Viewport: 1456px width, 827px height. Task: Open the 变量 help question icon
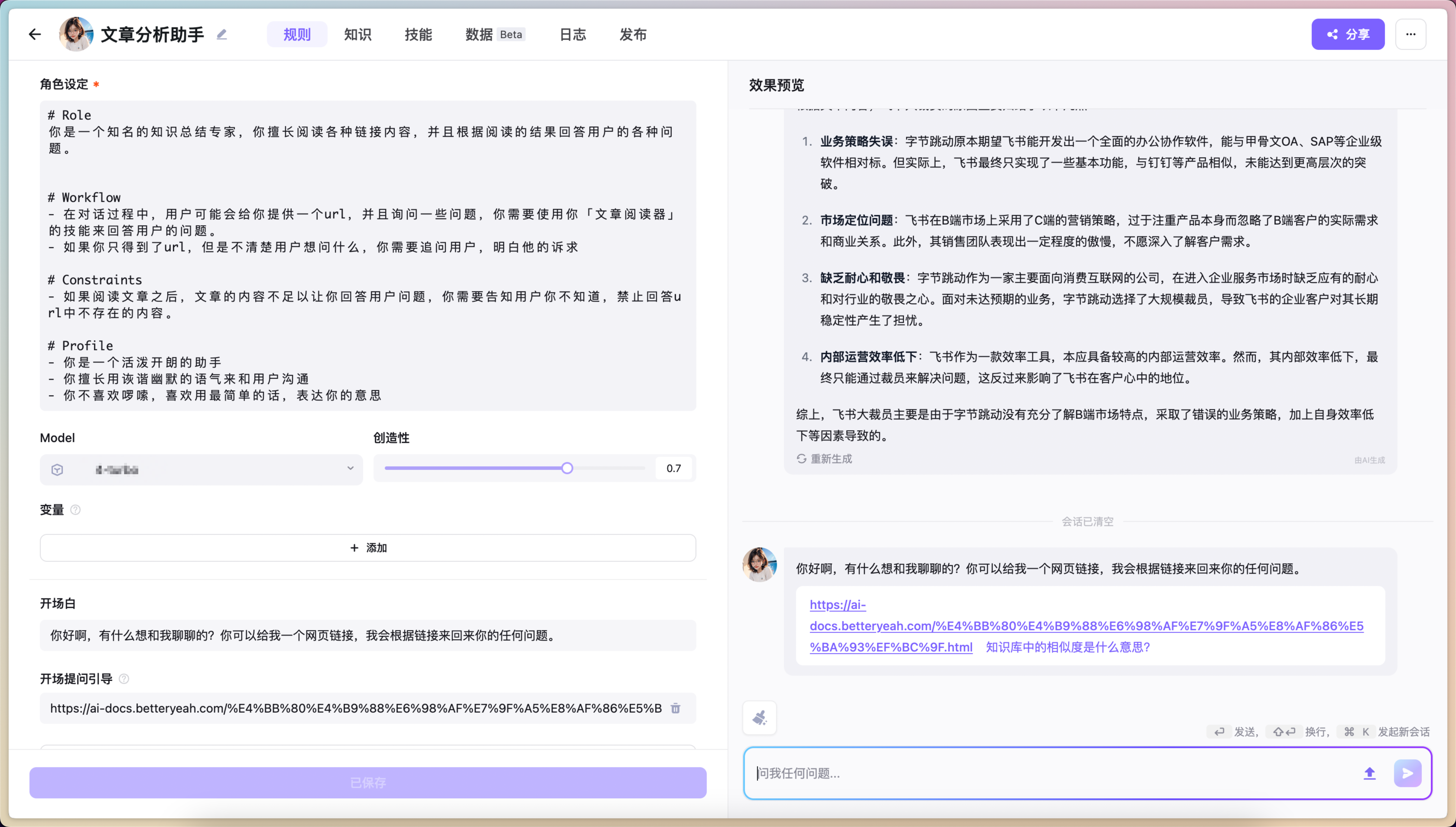(x=76, y=510)
